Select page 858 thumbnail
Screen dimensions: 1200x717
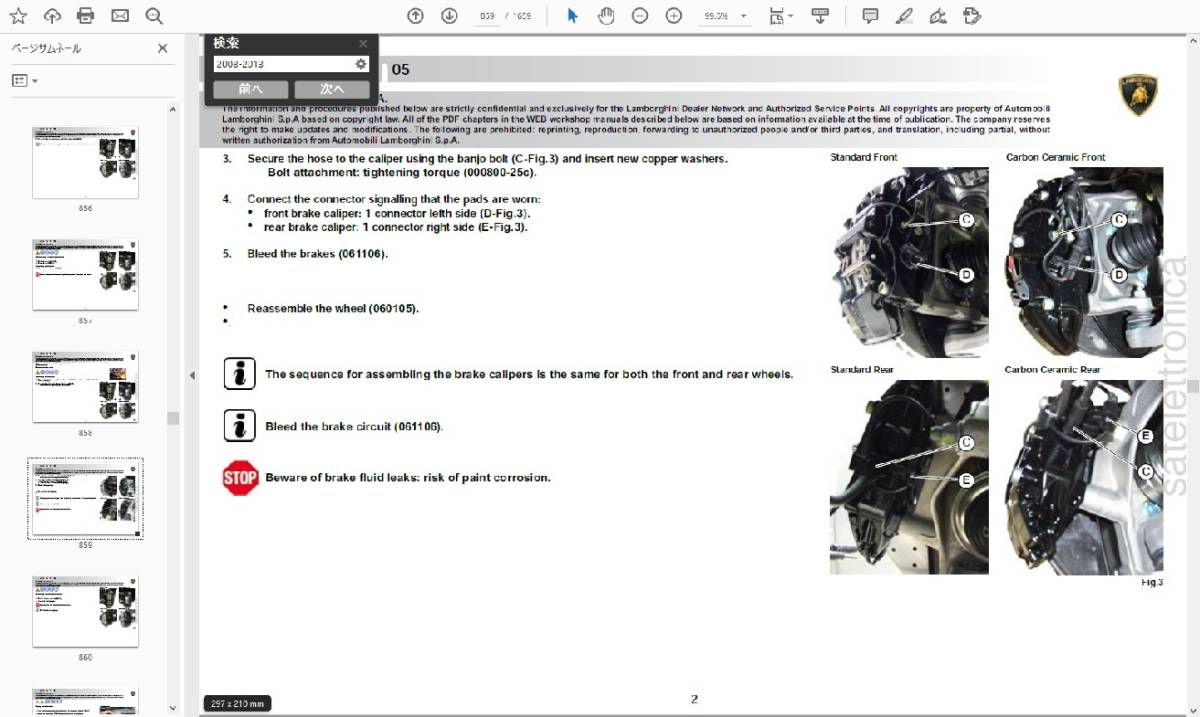85,387
